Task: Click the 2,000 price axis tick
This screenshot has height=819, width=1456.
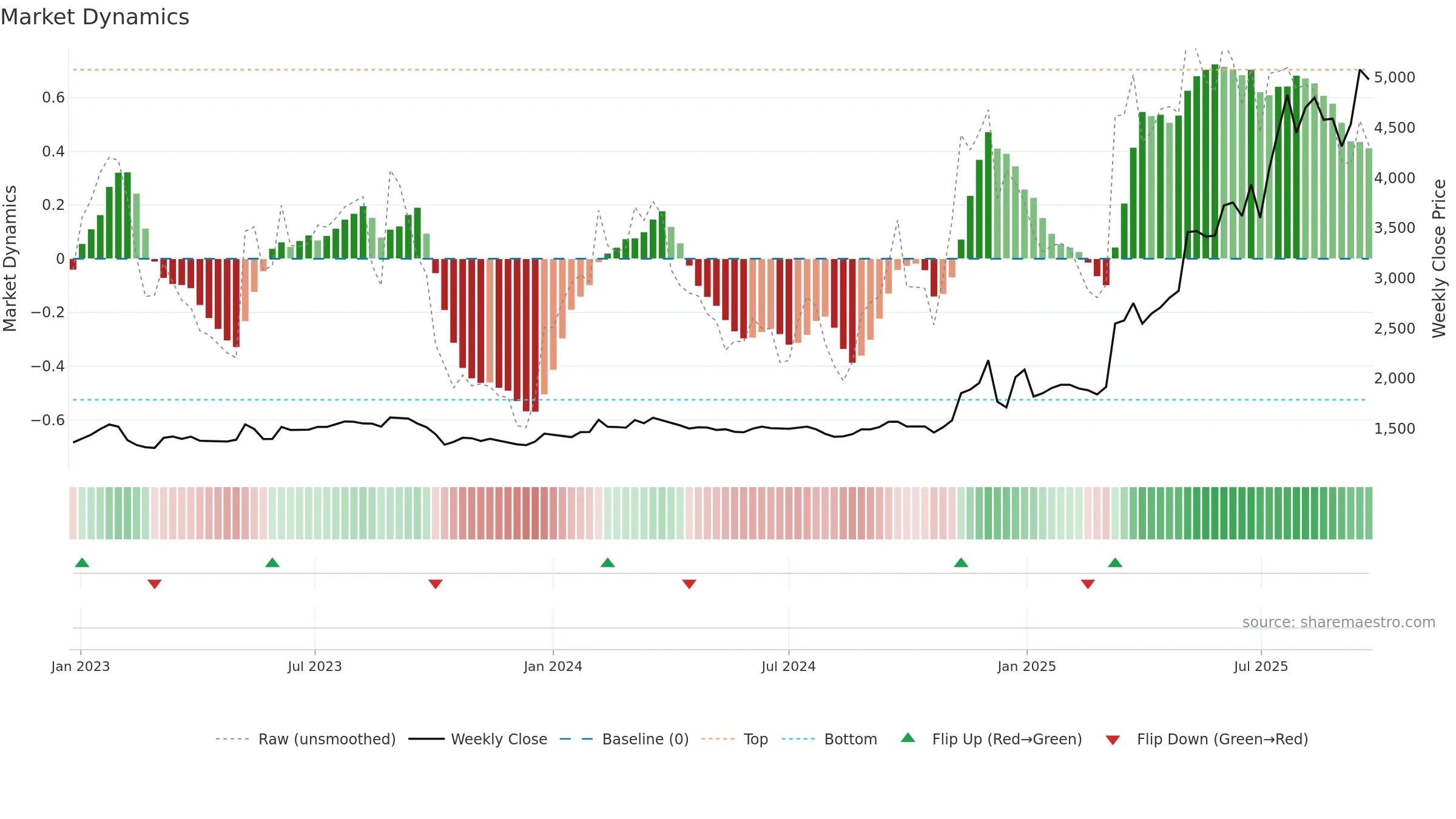Action: click(x=1395, y=379)
